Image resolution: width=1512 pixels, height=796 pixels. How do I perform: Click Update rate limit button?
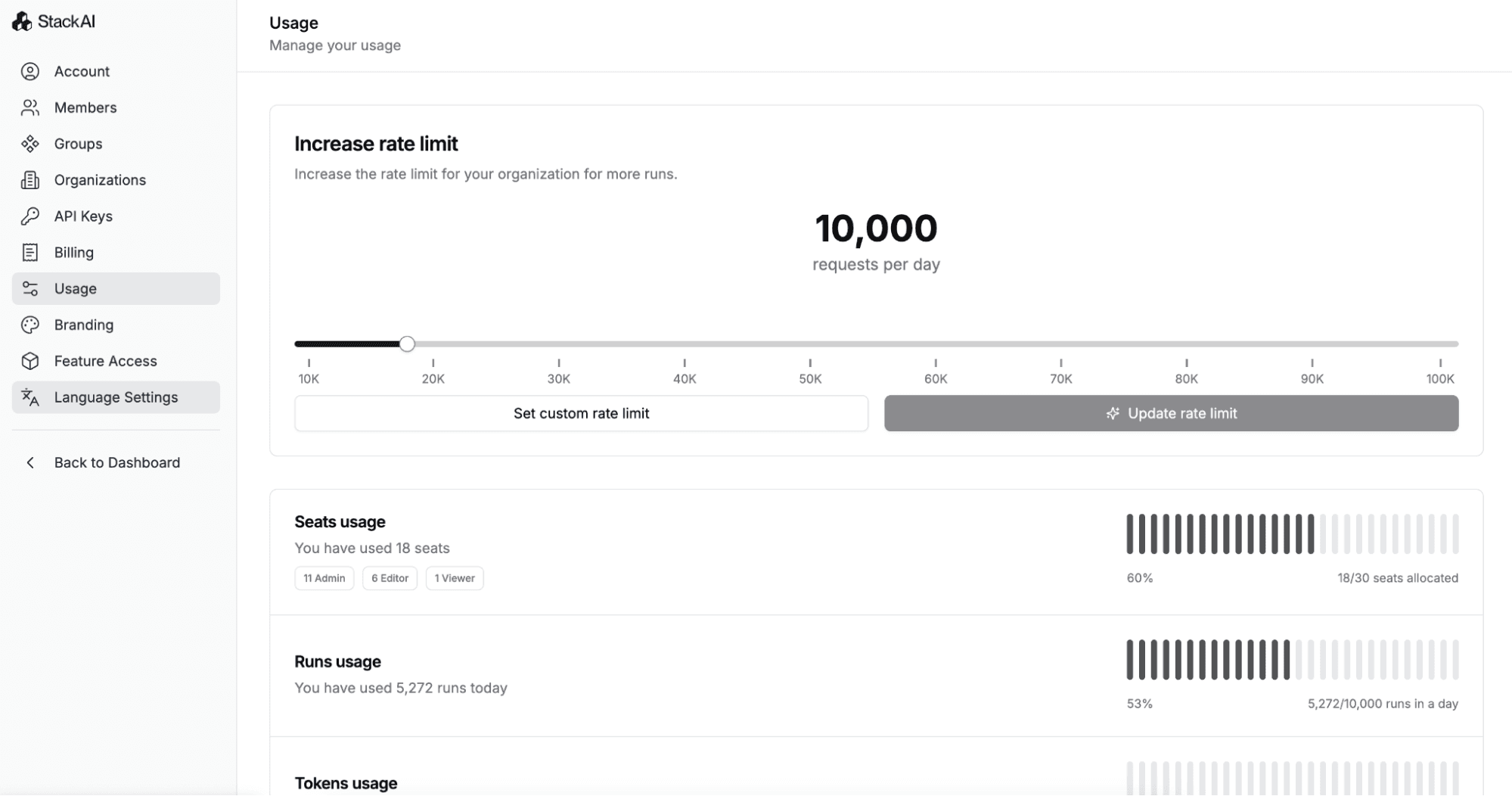click(x=1171, y=414)
